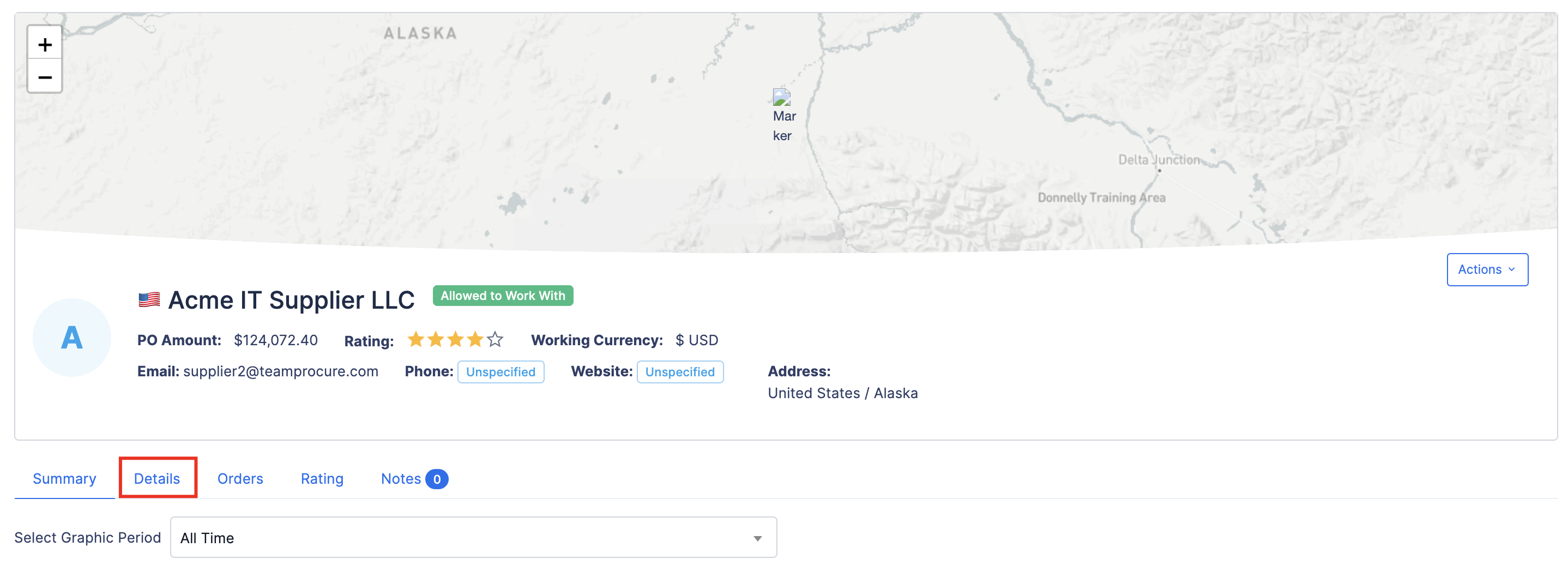This screenshot has width=1568, height=577.
Task: Click the Unspecified phone badge
Action: [500, 372]
